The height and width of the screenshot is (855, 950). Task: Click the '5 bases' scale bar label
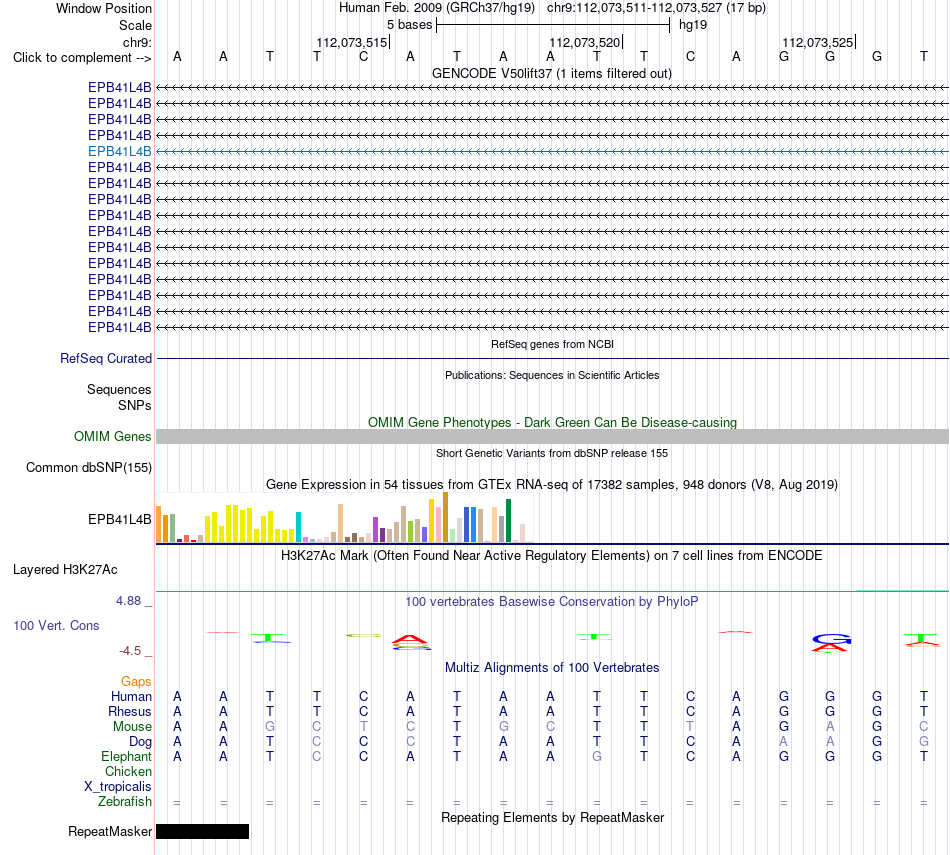coord(410,25)
